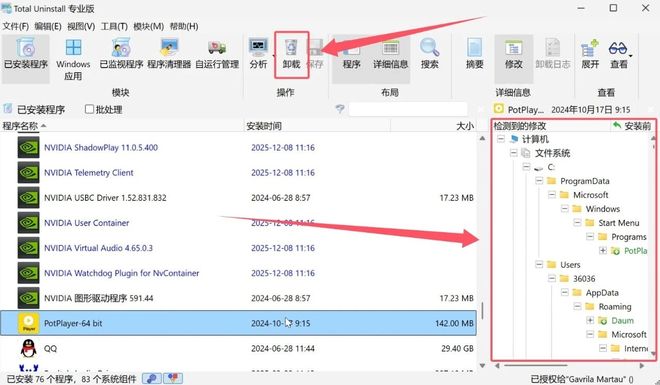Show the 摘要 summary view
660x385 pixels.
[x=474, y=54]
